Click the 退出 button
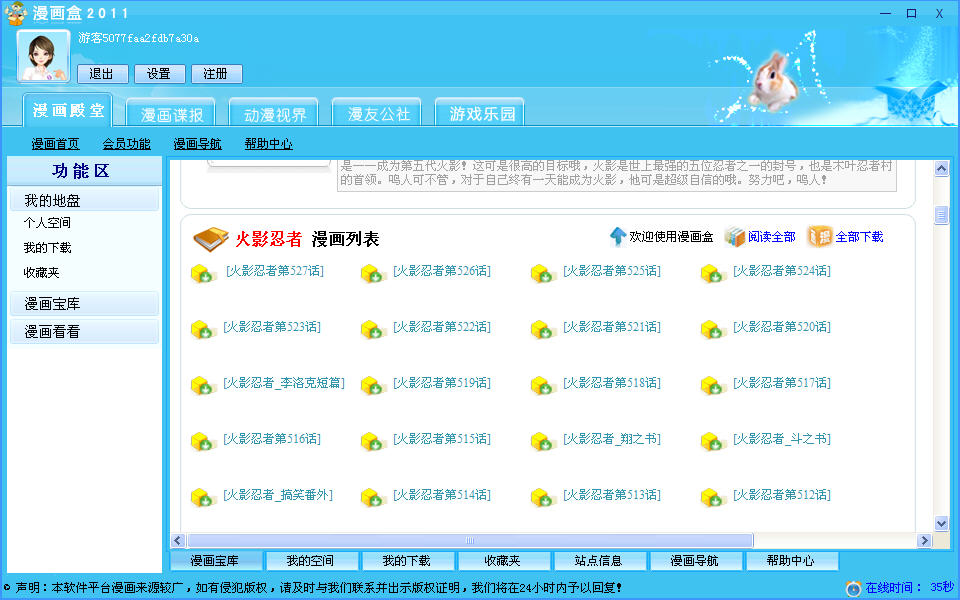The width and height of the screenshot is (960, 600). pyautogui.click(x=102, y=74)
